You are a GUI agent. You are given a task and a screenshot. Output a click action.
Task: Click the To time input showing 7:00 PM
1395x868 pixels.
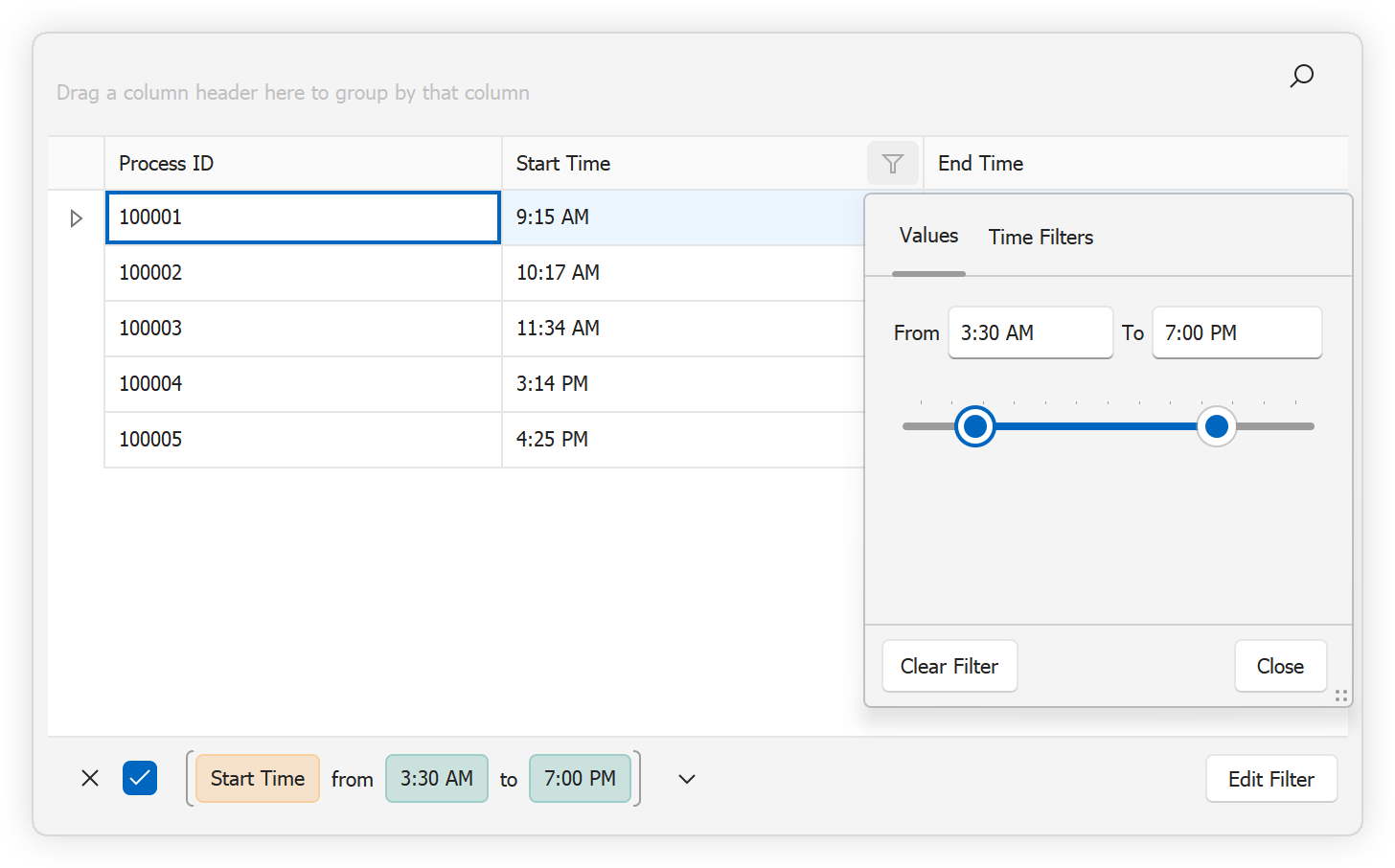(x=1236, y=332)
